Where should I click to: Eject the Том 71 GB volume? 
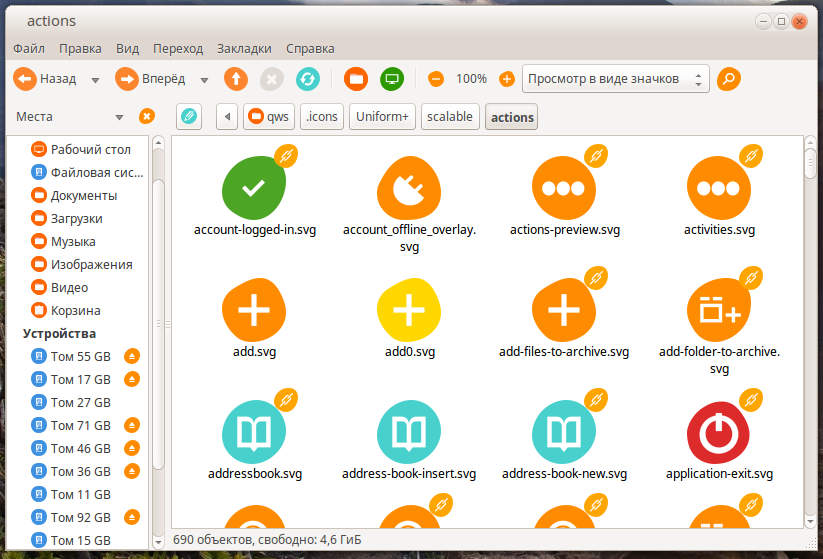[132, 425]
